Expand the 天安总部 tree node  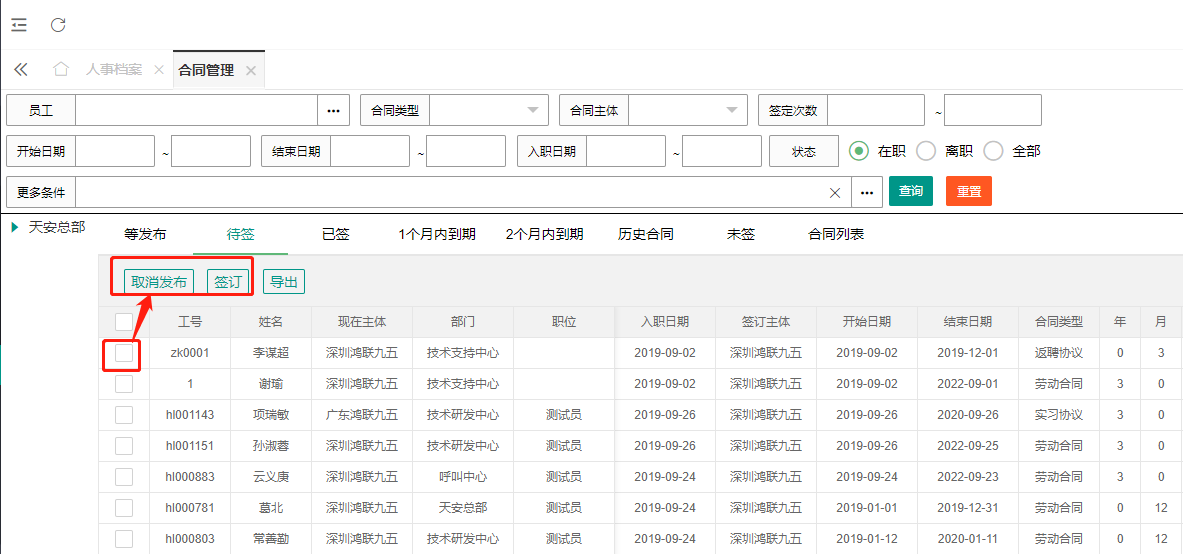click(15, 227)
